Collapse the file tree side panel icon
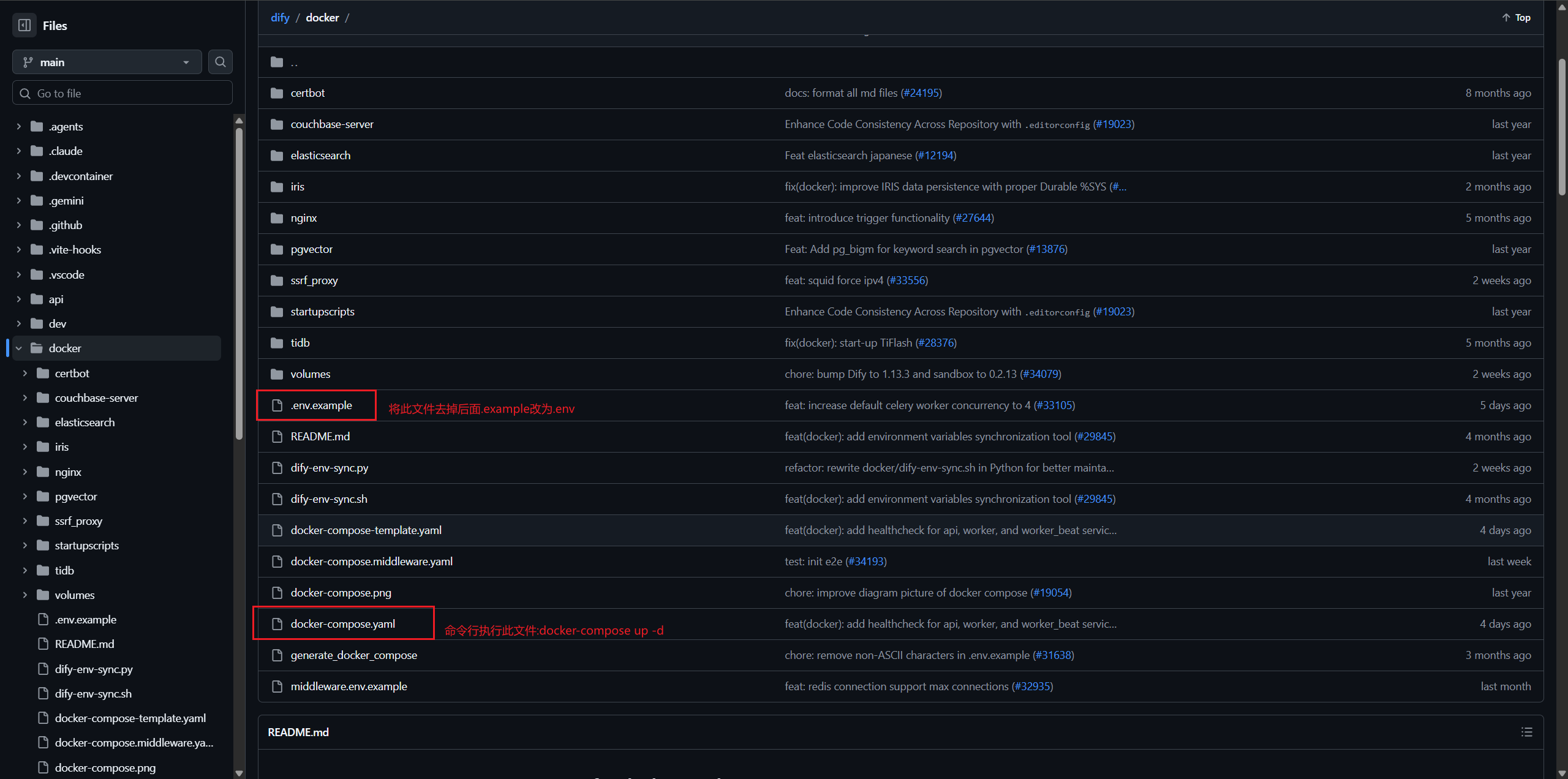 coord(24,25)
